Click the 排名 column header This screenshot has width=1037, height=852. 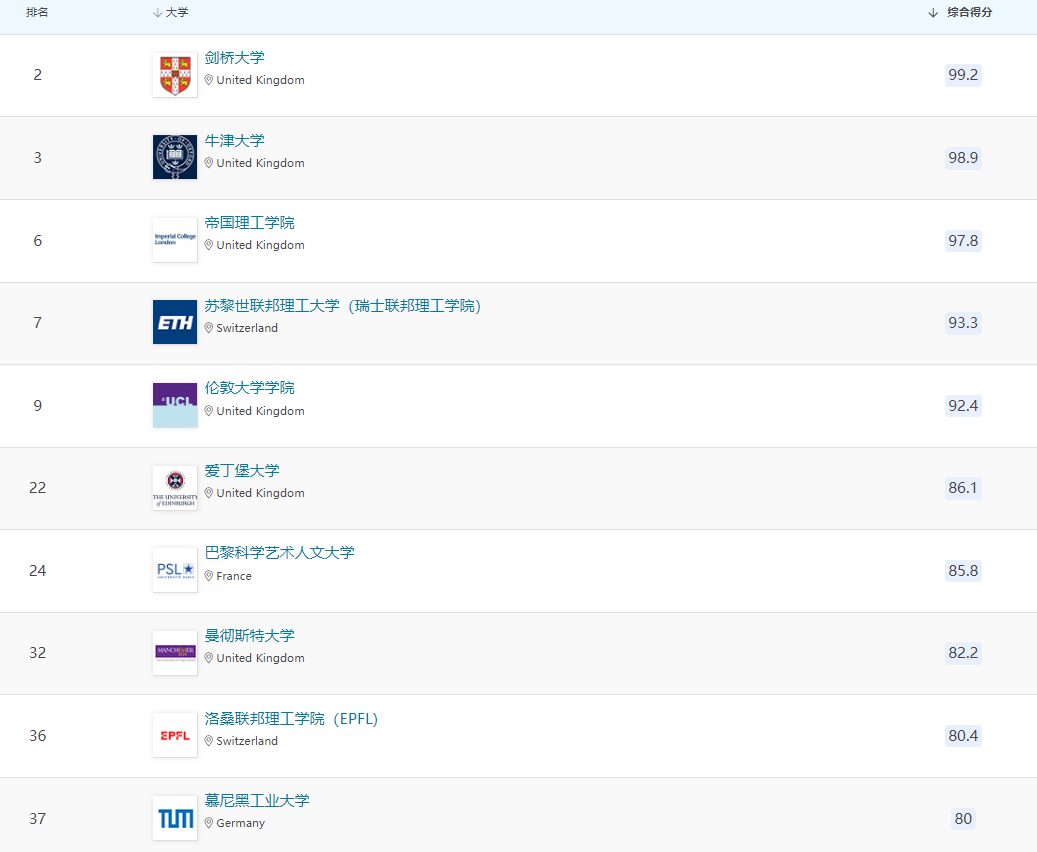[x=37, y=13]
